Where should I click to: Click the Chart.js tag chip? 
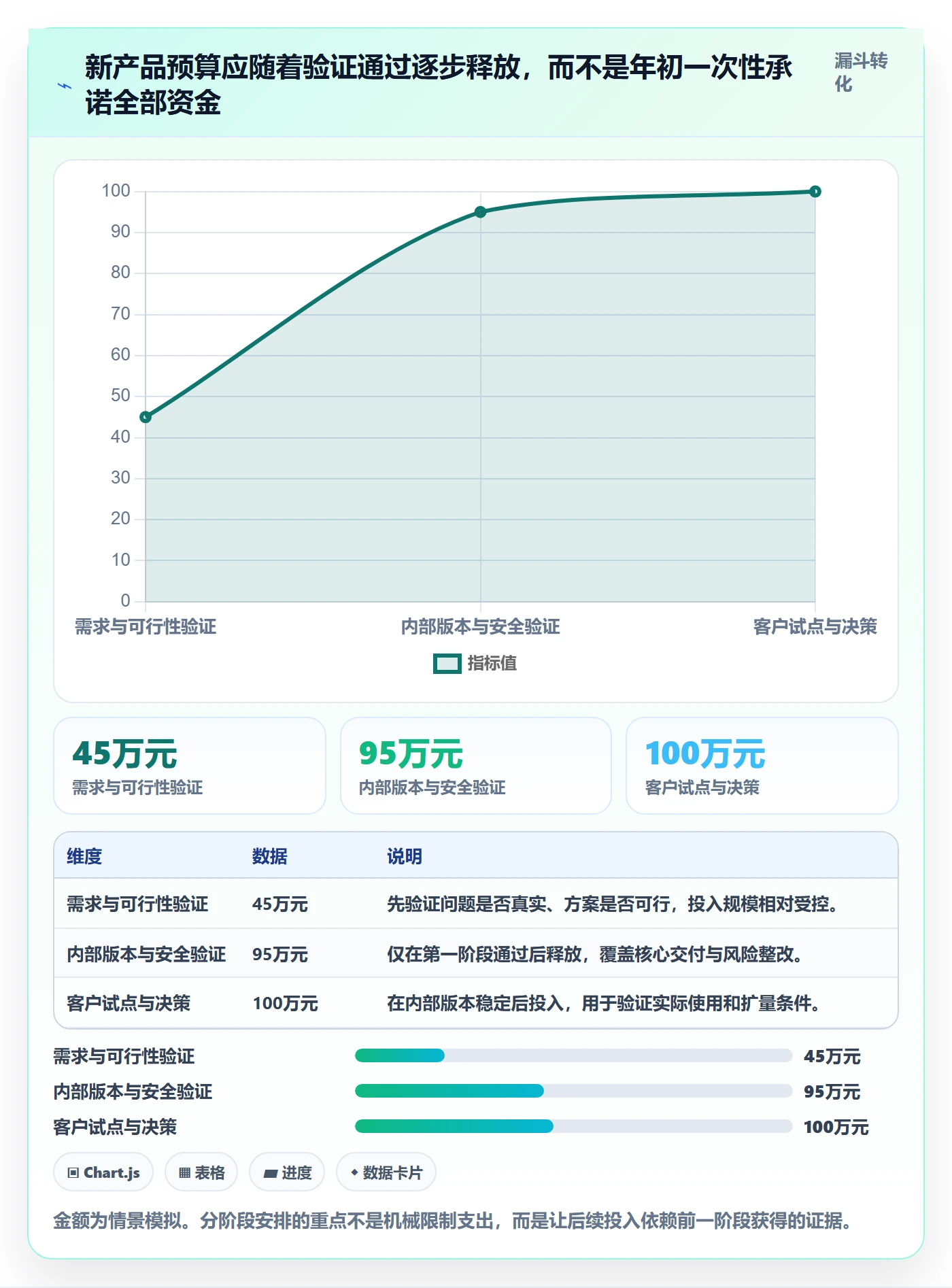tap(103, 1172)
